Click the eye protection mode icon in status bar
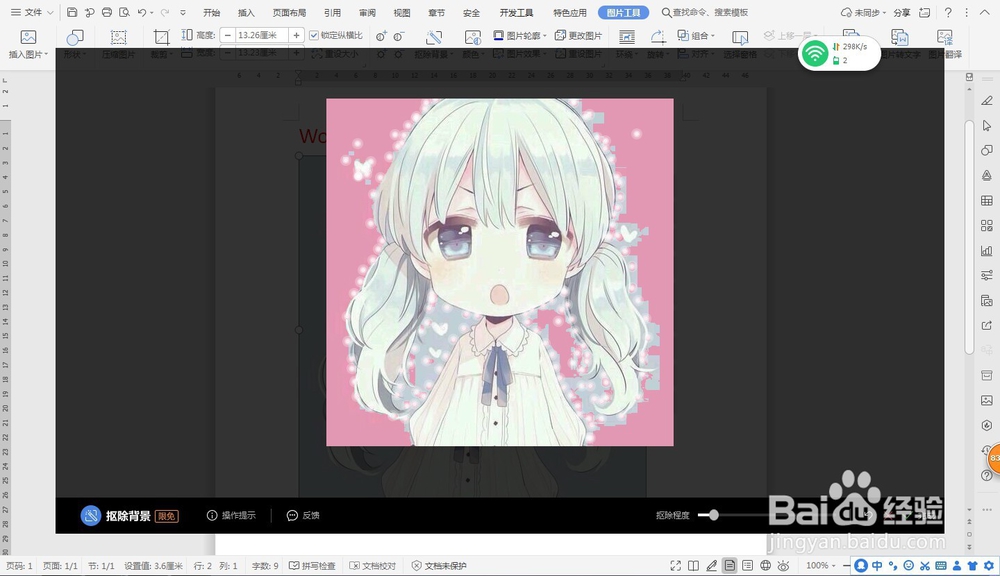The height and width of the screenshot is (576, 1000). (x=783, y=565)
